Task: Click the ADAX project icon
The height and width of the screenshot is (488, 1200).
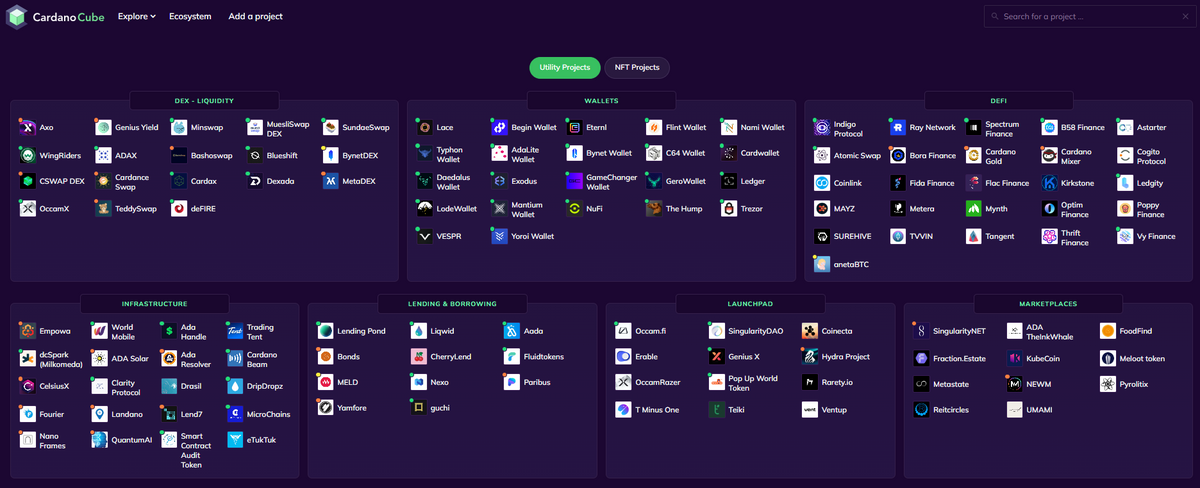Action: [103, 155]
